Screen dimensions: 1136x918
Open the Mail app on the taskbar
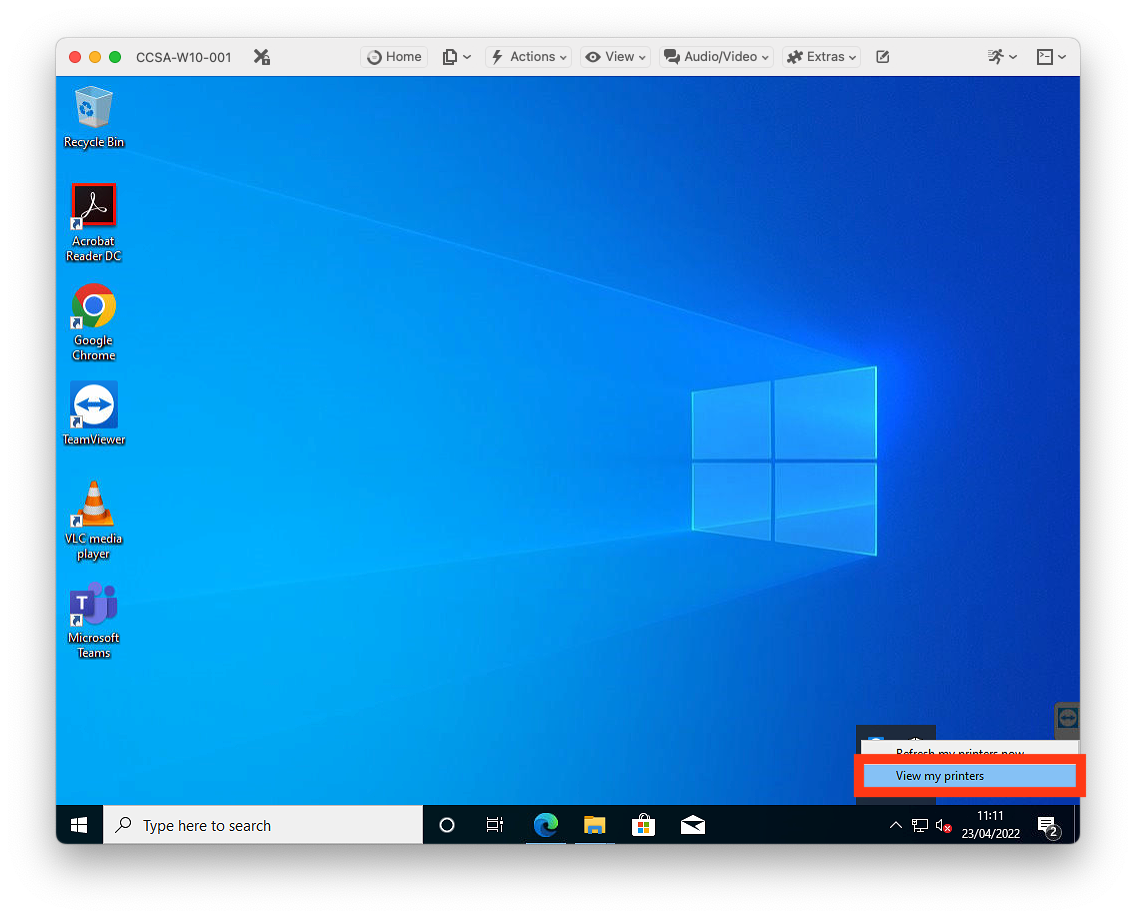tap(693, 825)
